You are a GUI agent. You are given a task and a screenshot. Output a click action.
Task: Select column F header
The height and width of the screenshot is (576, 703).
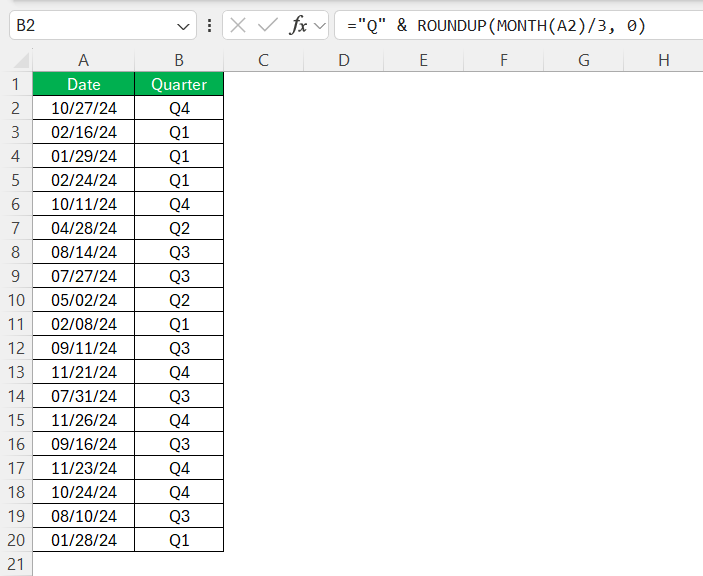504,60
